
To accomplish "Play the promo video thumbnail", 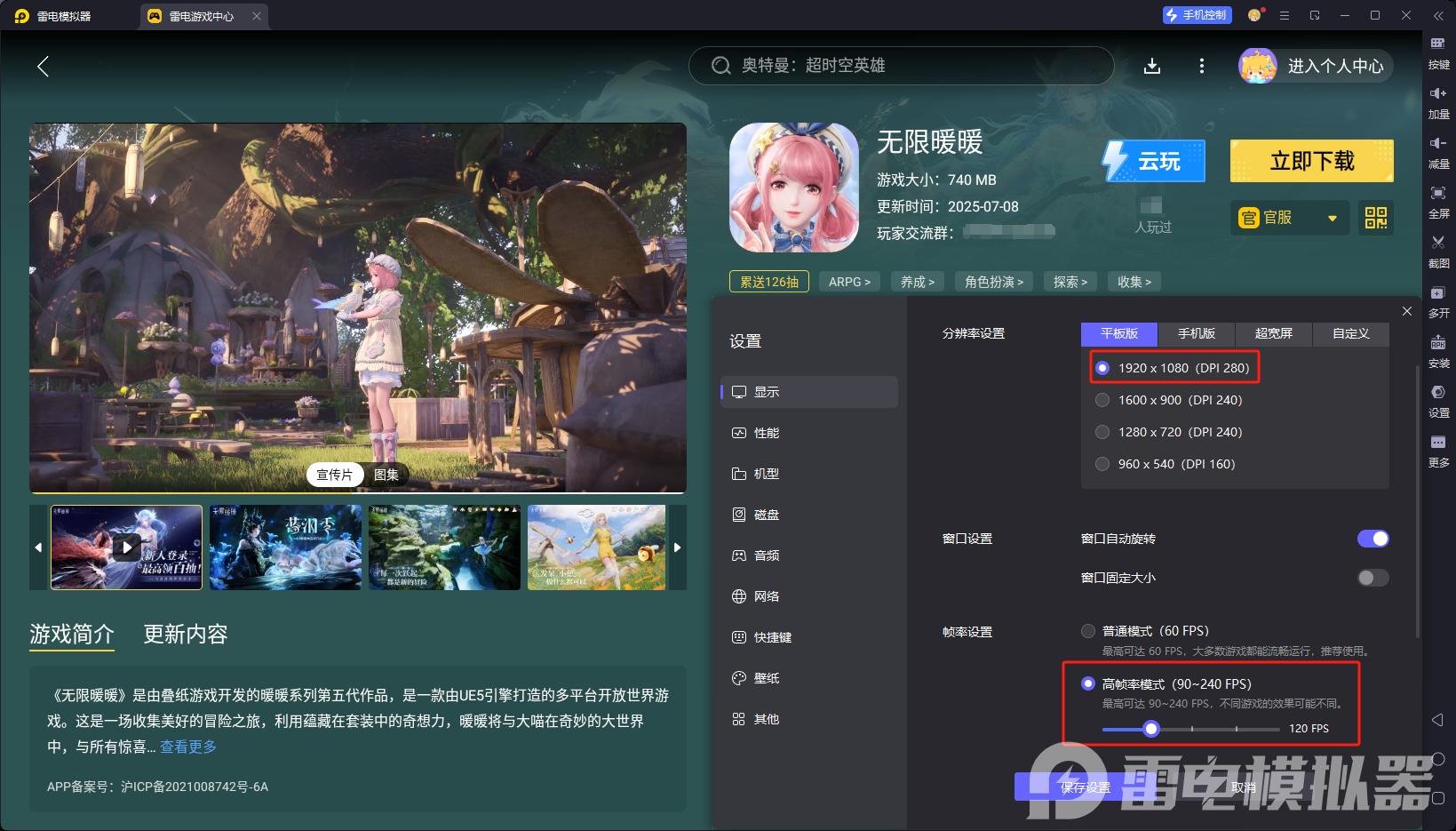I will 127,547.
